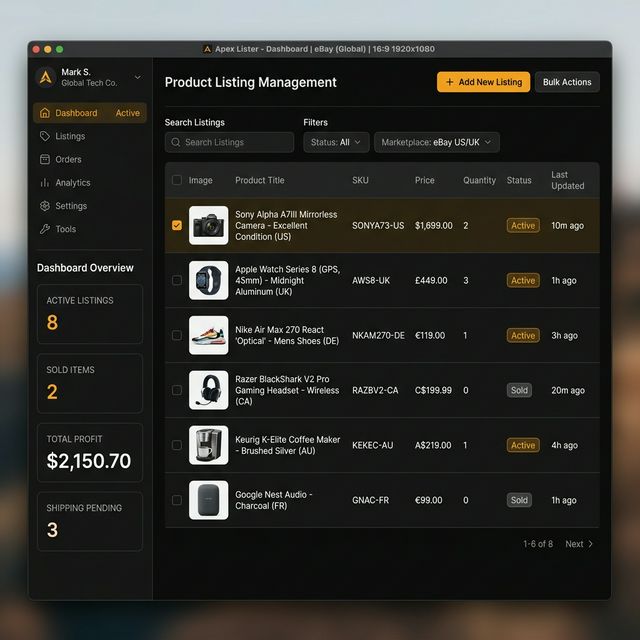Check the Apple Watch Series 8 row checkbox
This screenshot has width=640, height=640.
(177, 280)
